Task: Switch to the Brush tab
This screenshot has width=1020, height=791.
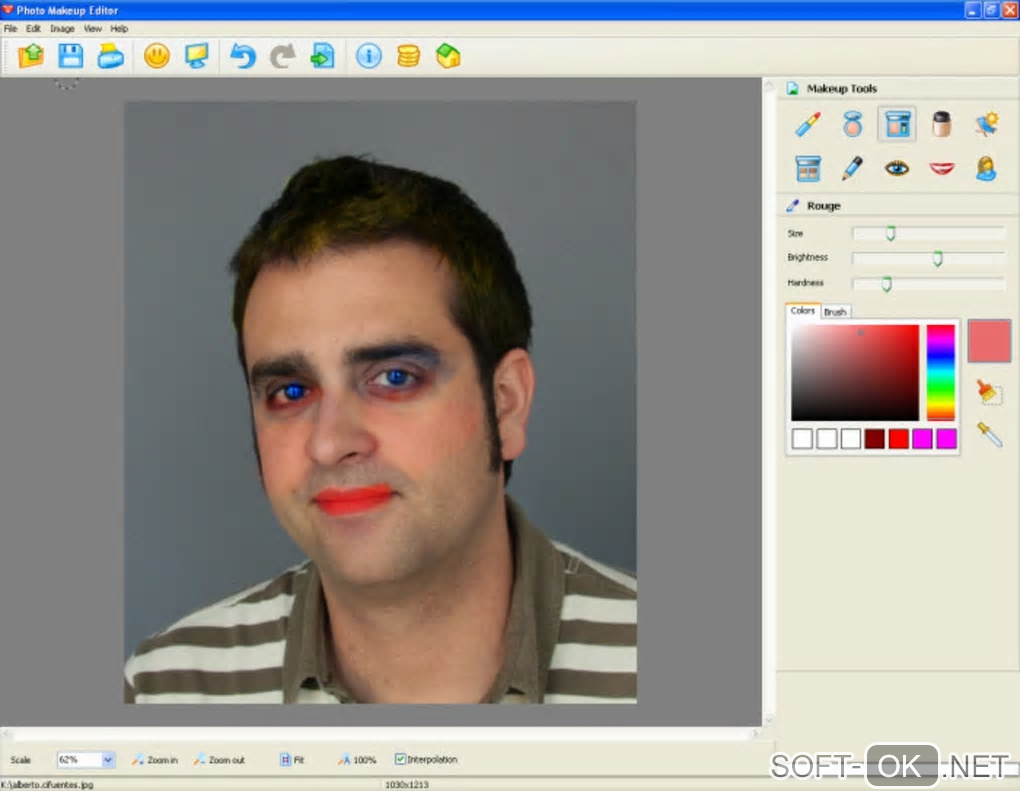Action: coord(835,312)
